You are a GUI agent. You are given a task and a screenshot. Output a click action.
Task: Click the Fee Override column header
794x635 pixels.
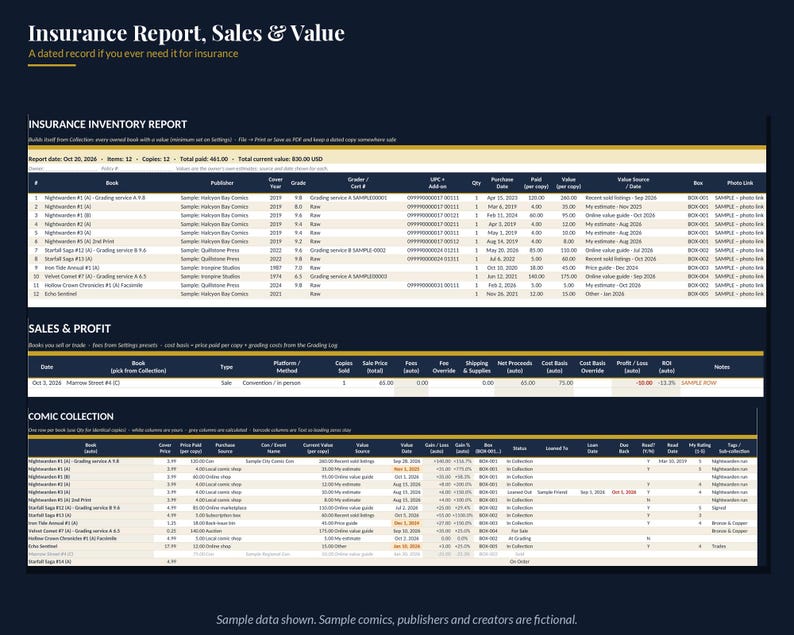[x=444, y=367]
